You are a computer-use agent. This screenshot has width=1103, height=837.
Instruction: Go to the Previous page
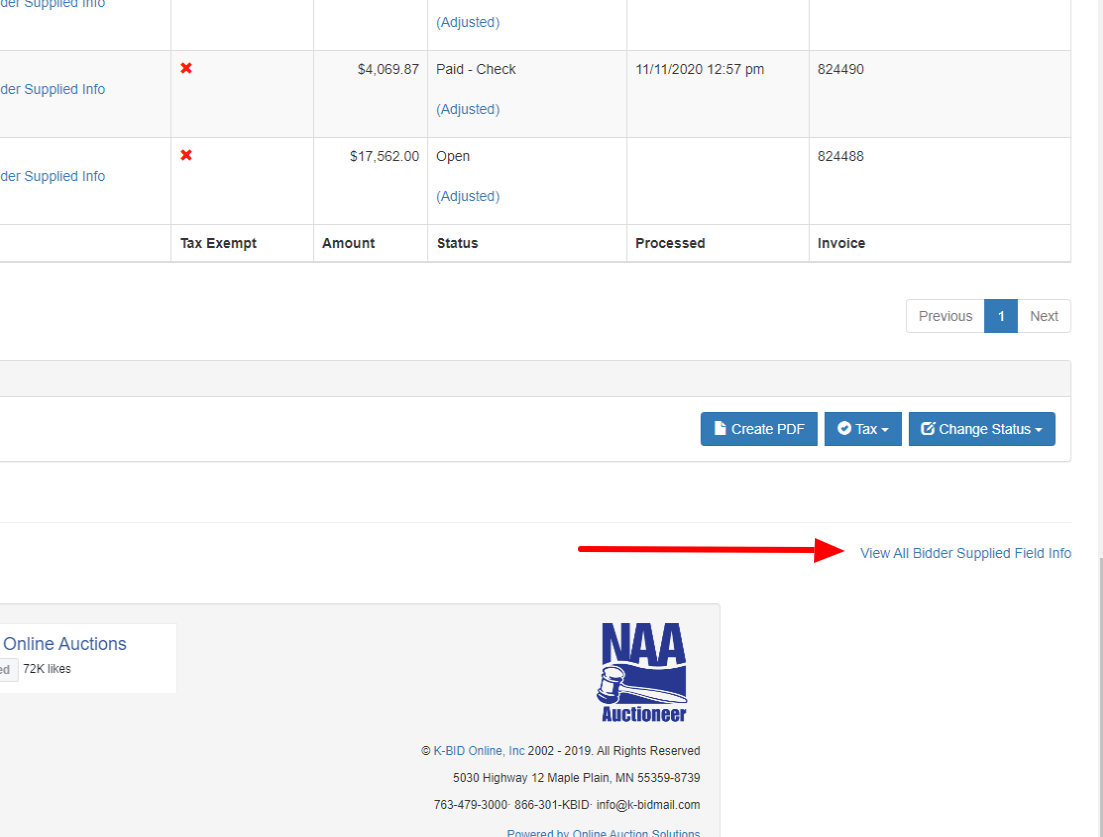(944, 316)
